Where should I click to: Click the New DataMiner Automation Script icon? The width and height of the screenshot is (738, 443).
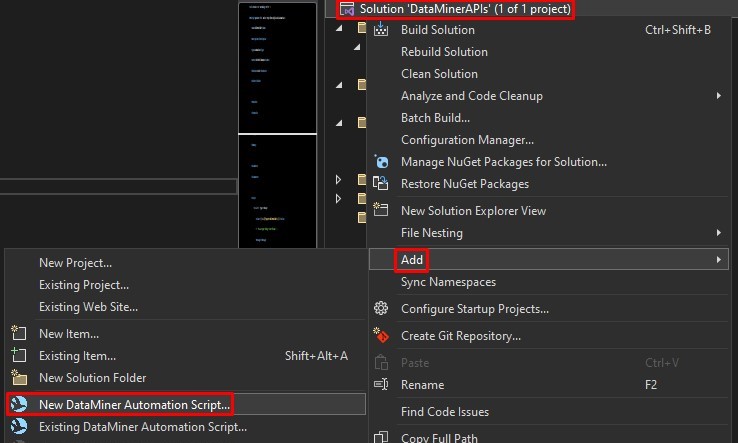point(19,404)
